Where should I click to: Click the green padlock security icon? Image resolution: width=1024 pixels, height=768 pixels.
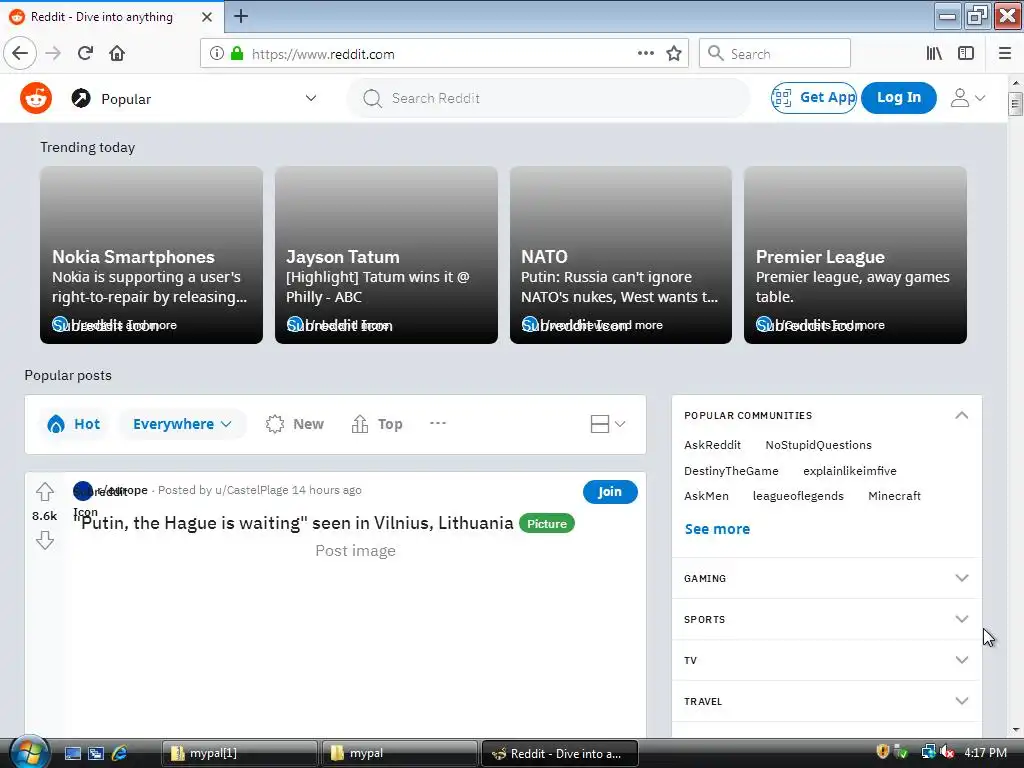coord(237,54)
